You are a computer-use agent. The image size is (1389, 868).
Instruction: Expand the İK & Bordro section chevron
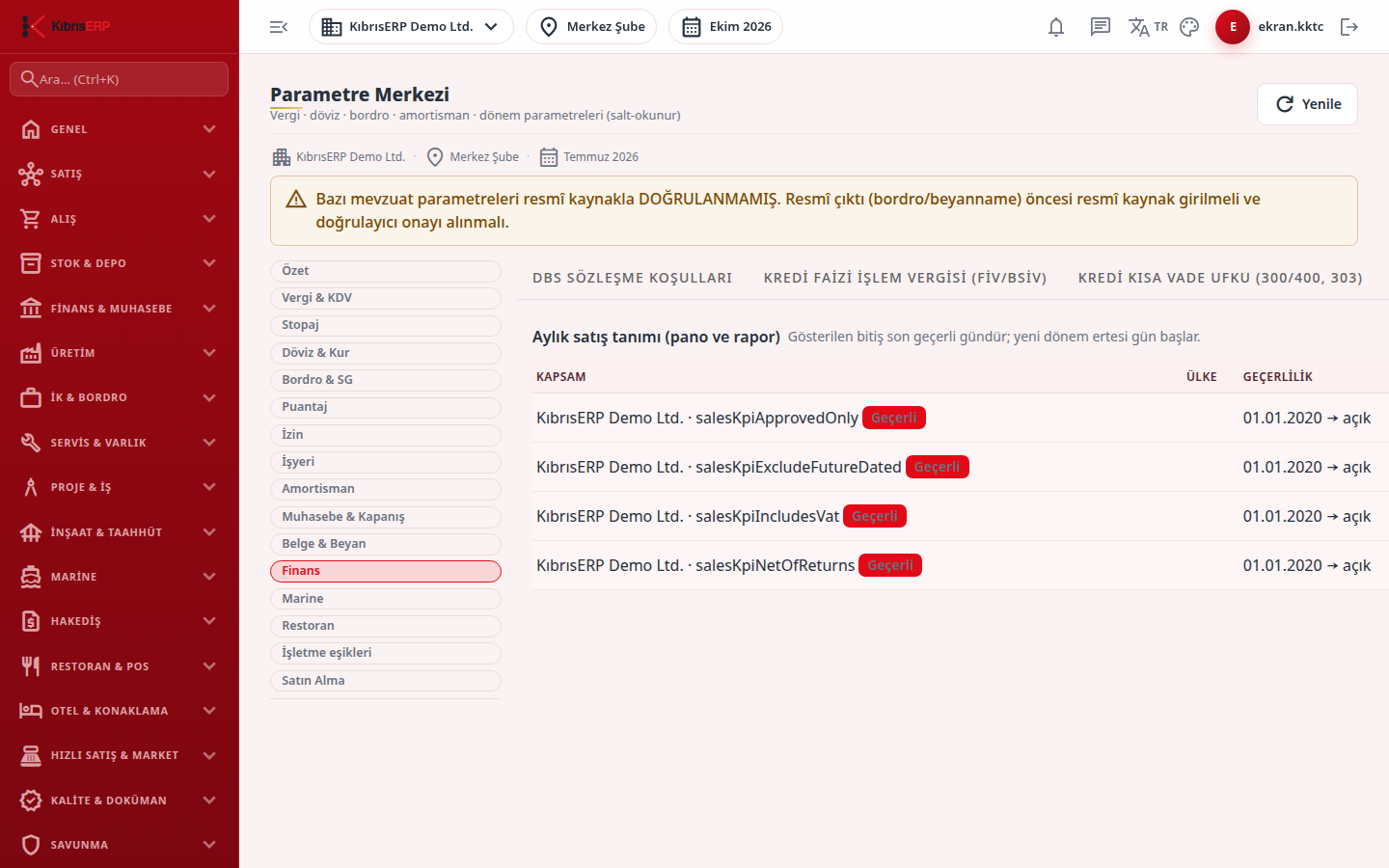point(209,397)
